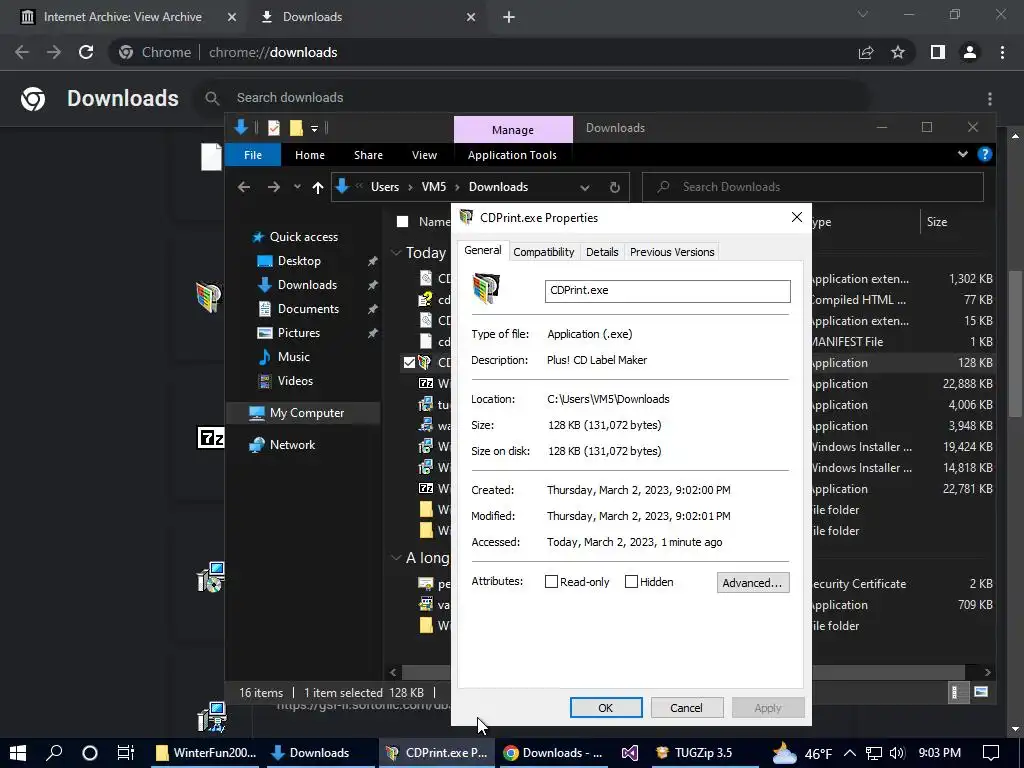Collapse the 'A long time ago' group
The width and height of the screenshot is (1024, 768).
396,558
